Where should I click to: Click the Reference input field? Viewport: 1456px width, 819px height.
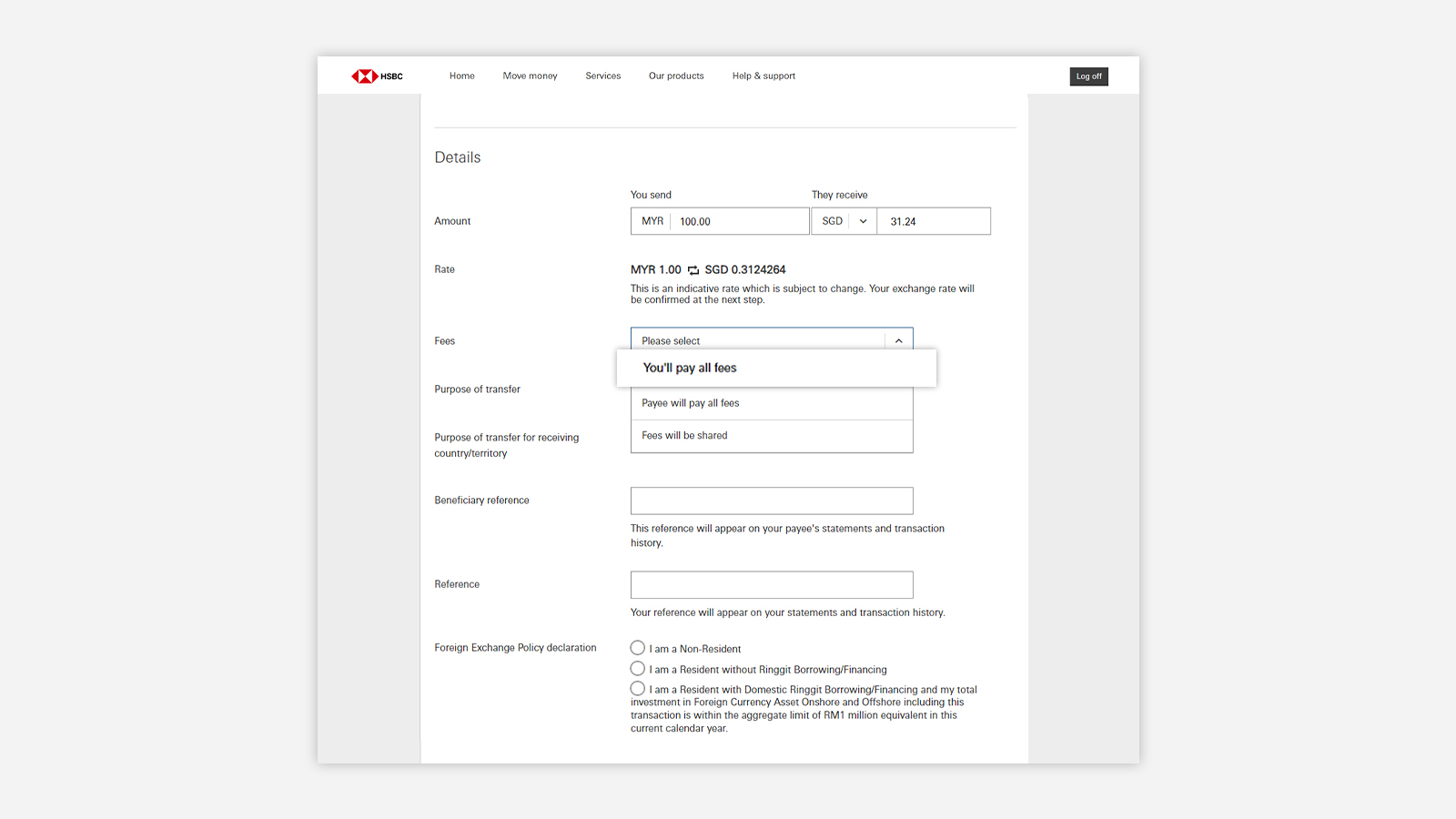point(772,585)
